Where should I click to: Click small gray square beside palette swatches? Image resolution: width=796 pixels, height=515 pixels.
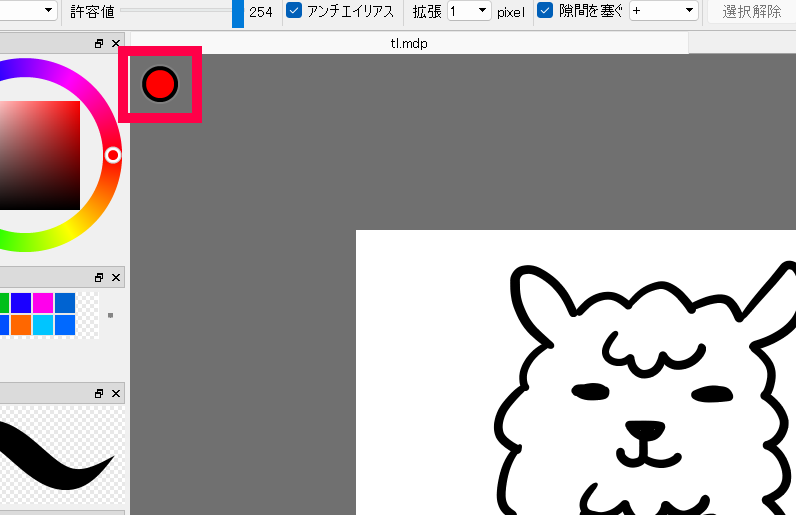coord(110,315)
